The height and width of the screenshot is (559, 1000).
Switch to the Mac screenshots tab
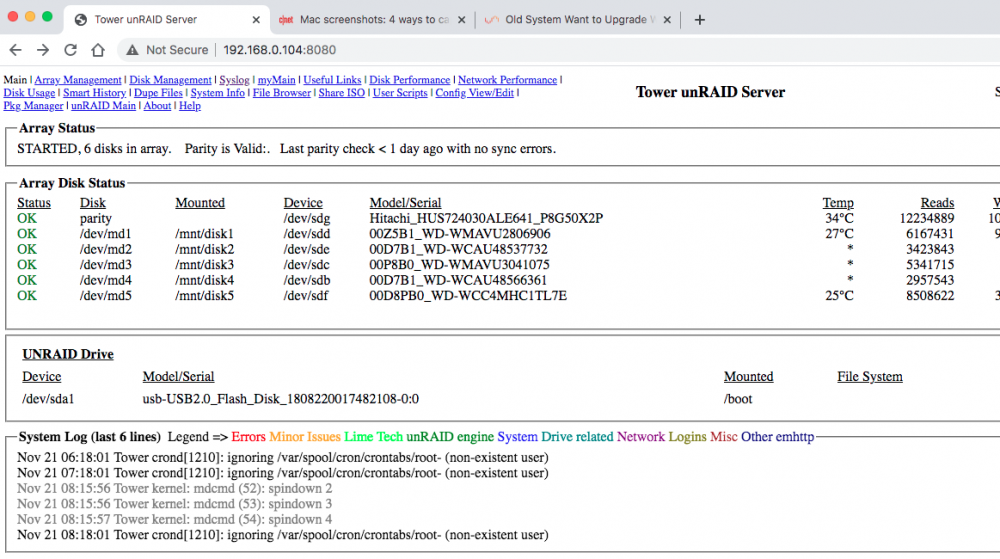373,20
